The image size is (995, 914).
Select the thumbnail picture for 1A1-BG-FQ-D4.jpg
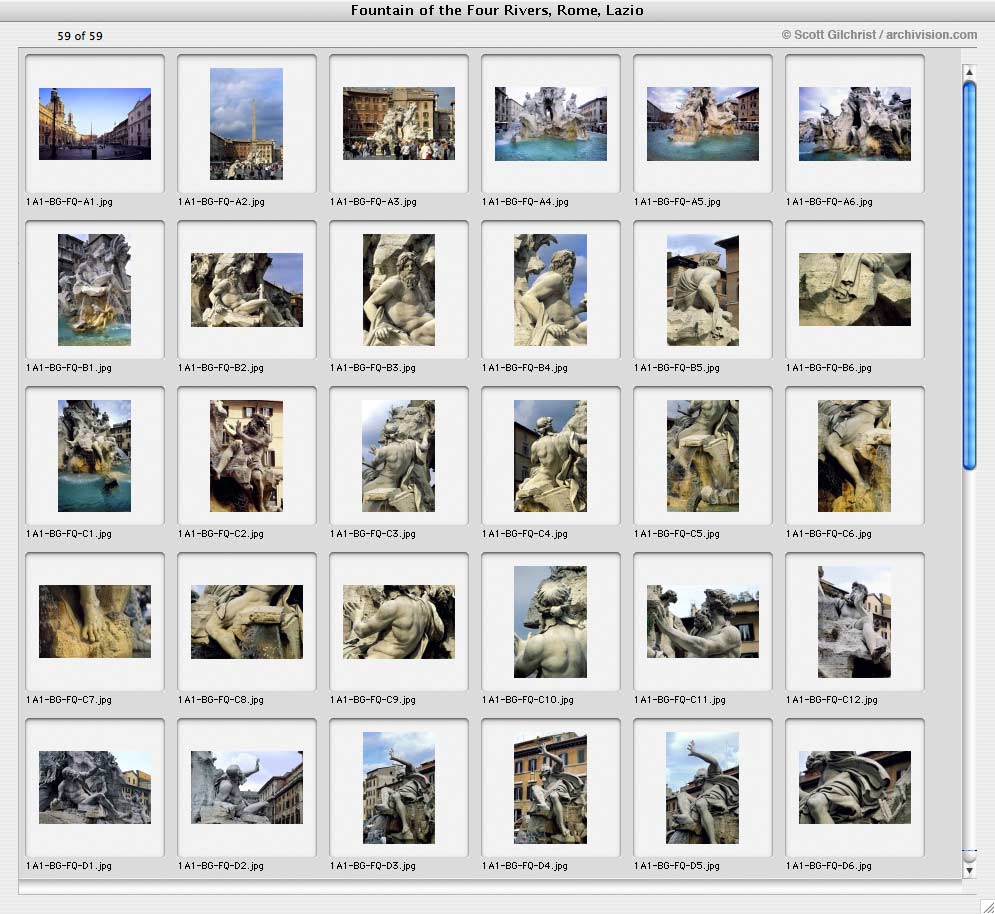tap(550, 788)
